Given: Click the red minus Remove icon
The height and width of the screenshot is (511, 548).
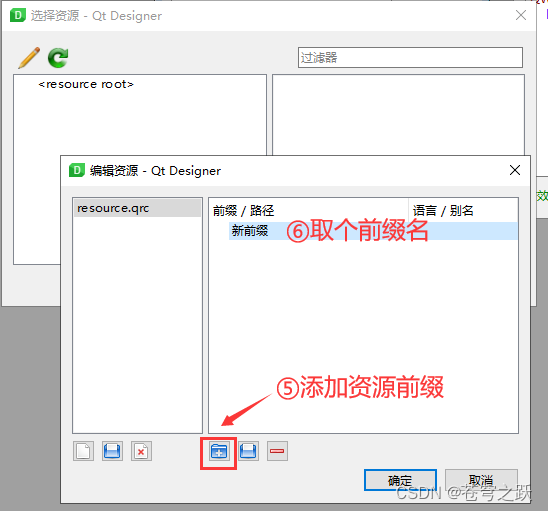Looking at the screenshot, I should click(277, 451).
